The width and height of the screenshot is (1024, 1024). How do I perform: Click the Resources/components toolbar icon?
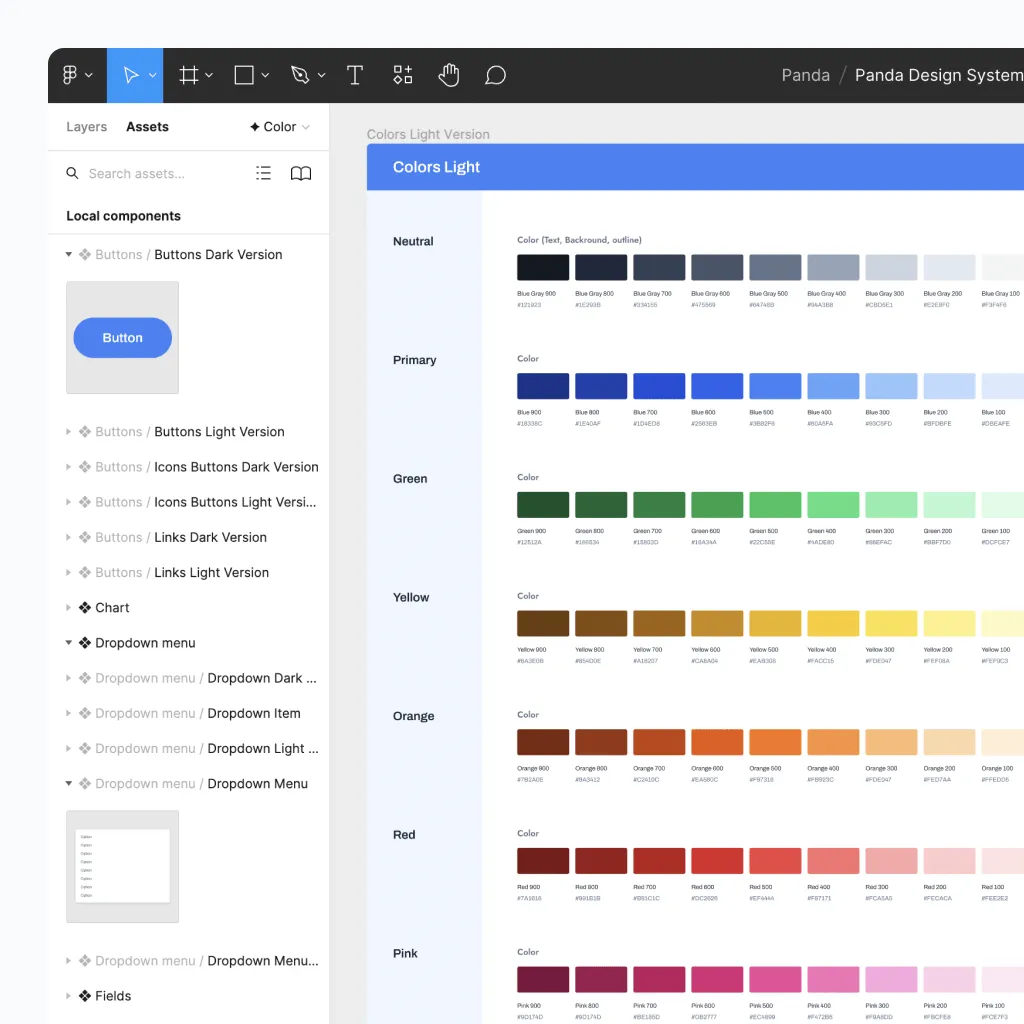[402, 75]
